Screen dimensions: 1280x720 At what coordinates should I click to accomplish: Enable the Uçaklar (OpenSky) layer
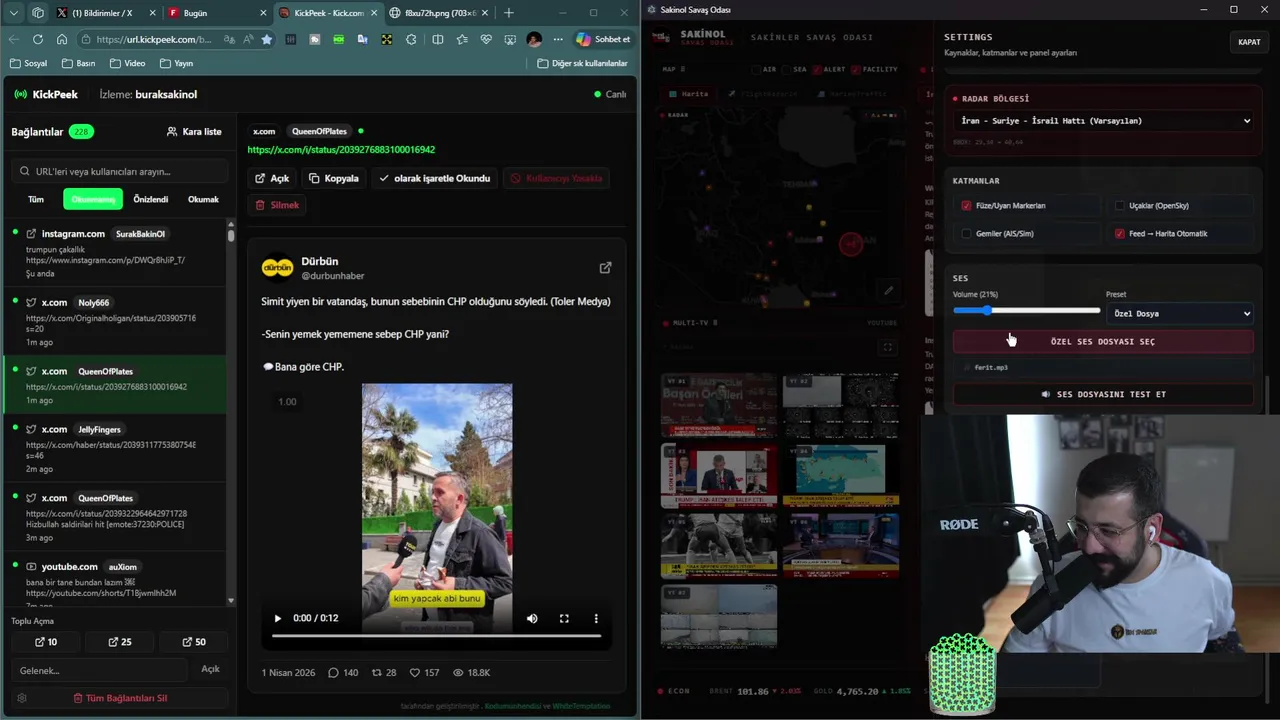coord(1119,205)
